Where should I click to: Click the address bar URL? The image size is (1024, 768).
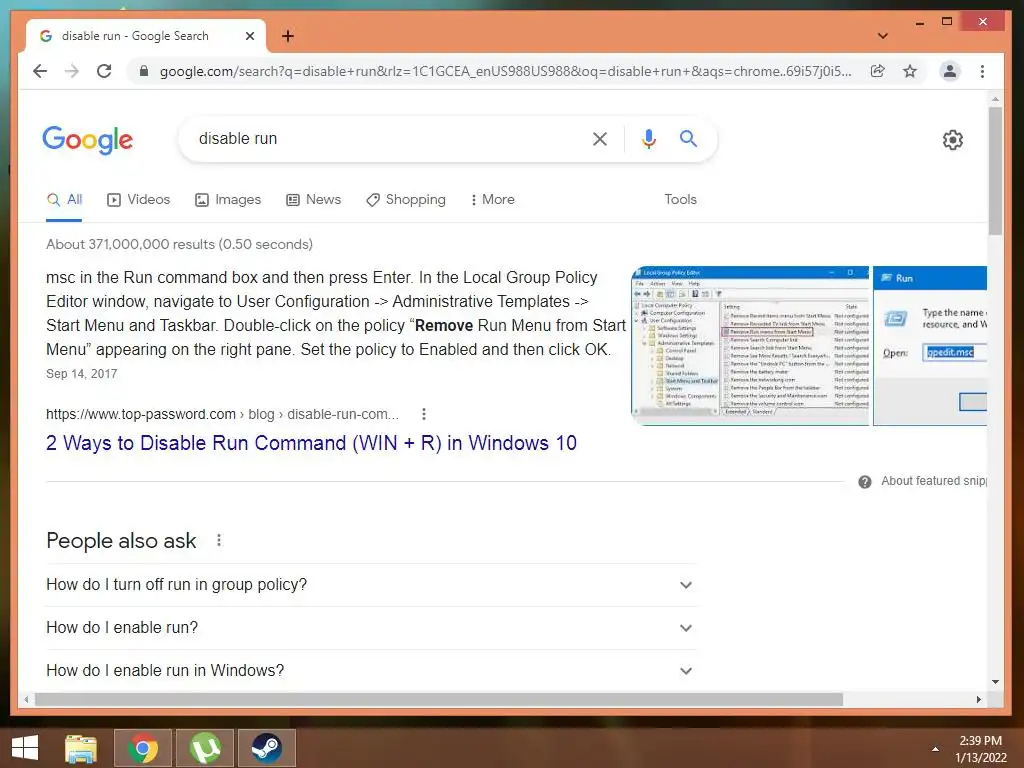pyautogui.click(x=505, y=71)
